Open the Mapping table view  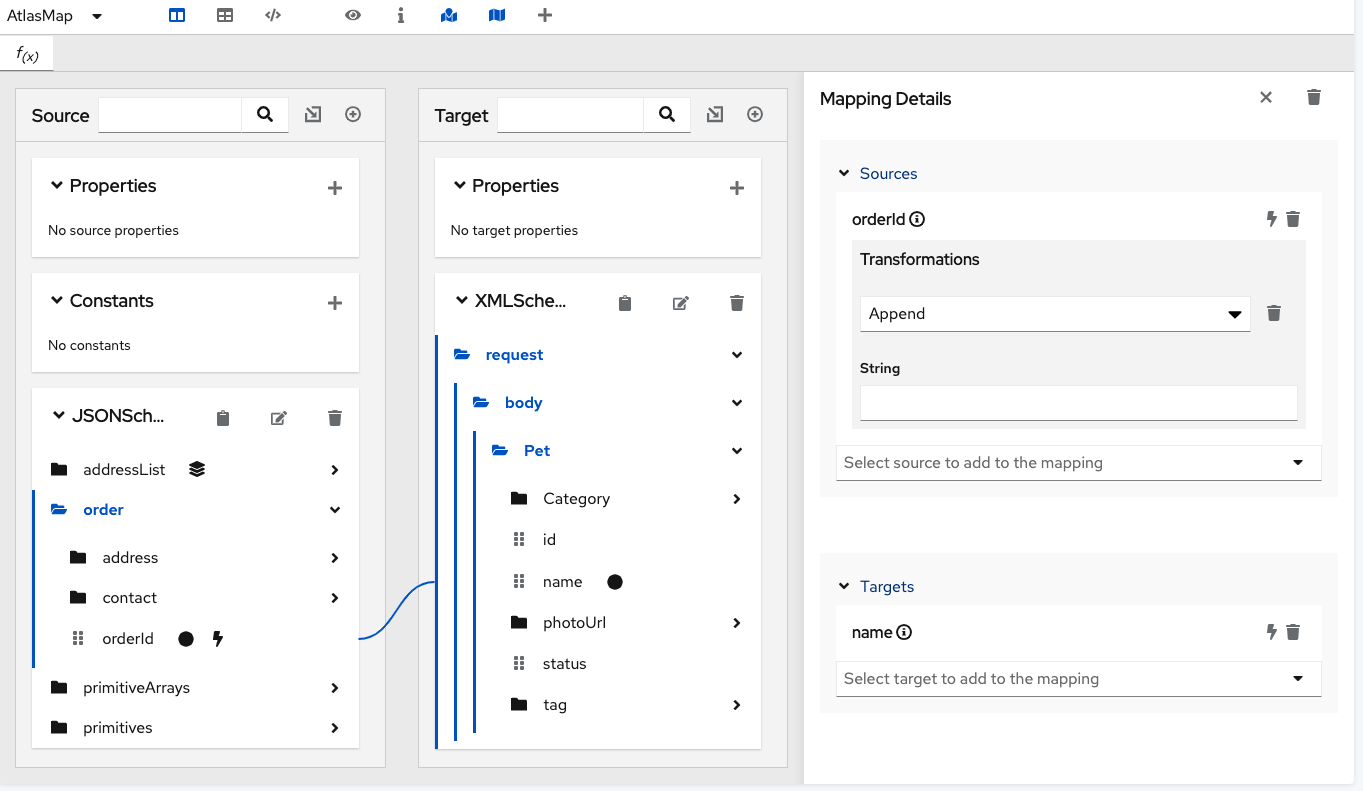(x=224, y=15)
